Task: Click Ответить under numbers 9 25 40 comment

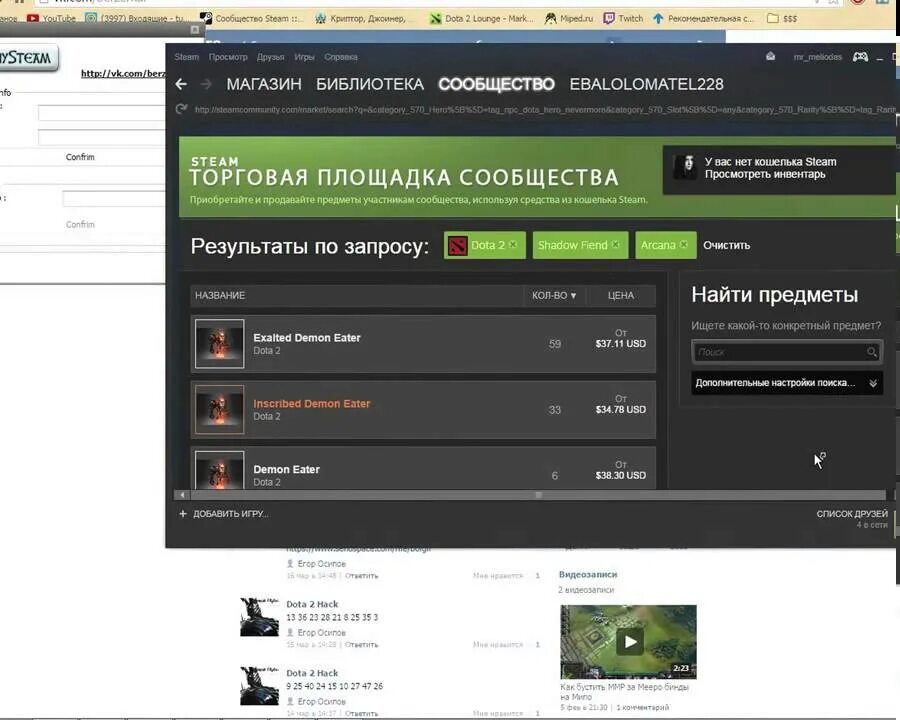Action: 362,713
